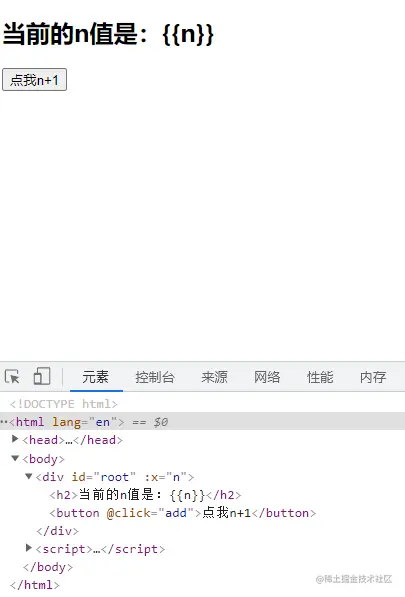Viewport: 405px width, 597px height.
Task: Click the ellipsis before the html tag
Action: tap(4, 422)
